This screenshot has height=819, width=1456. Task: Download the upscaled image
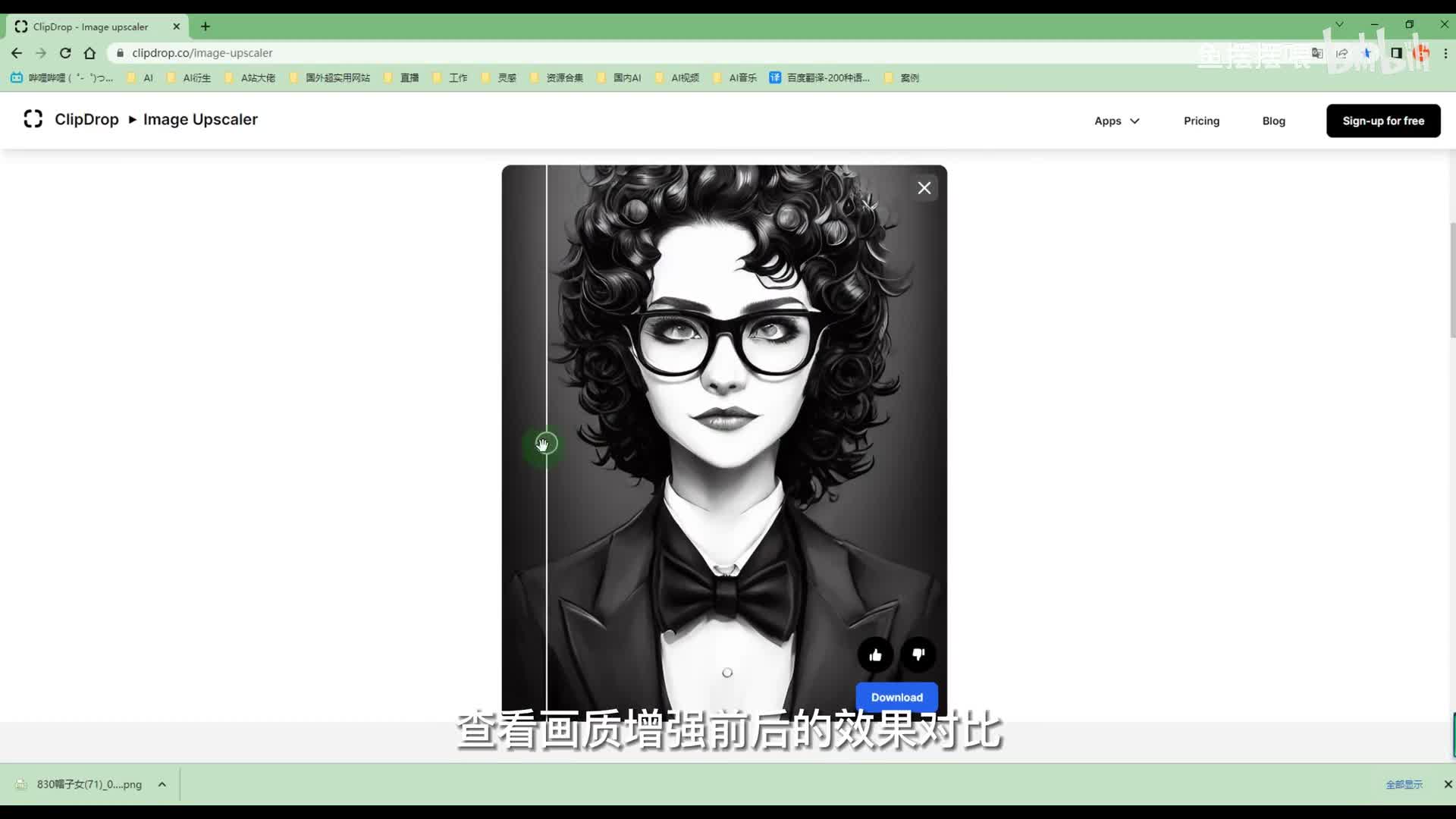point(896,697)
